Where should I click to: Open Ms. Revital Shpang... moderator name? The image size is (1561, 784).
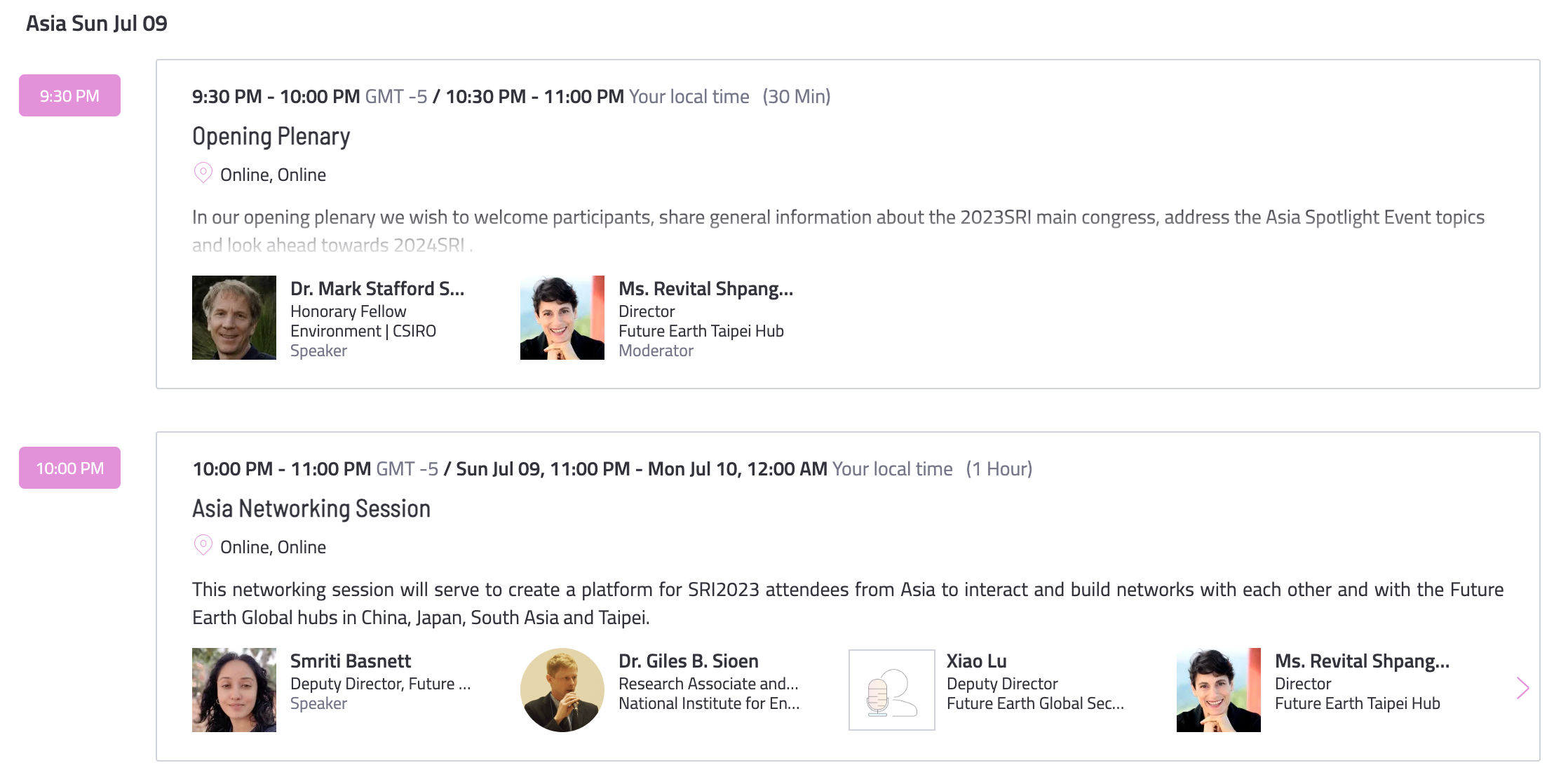705,289
